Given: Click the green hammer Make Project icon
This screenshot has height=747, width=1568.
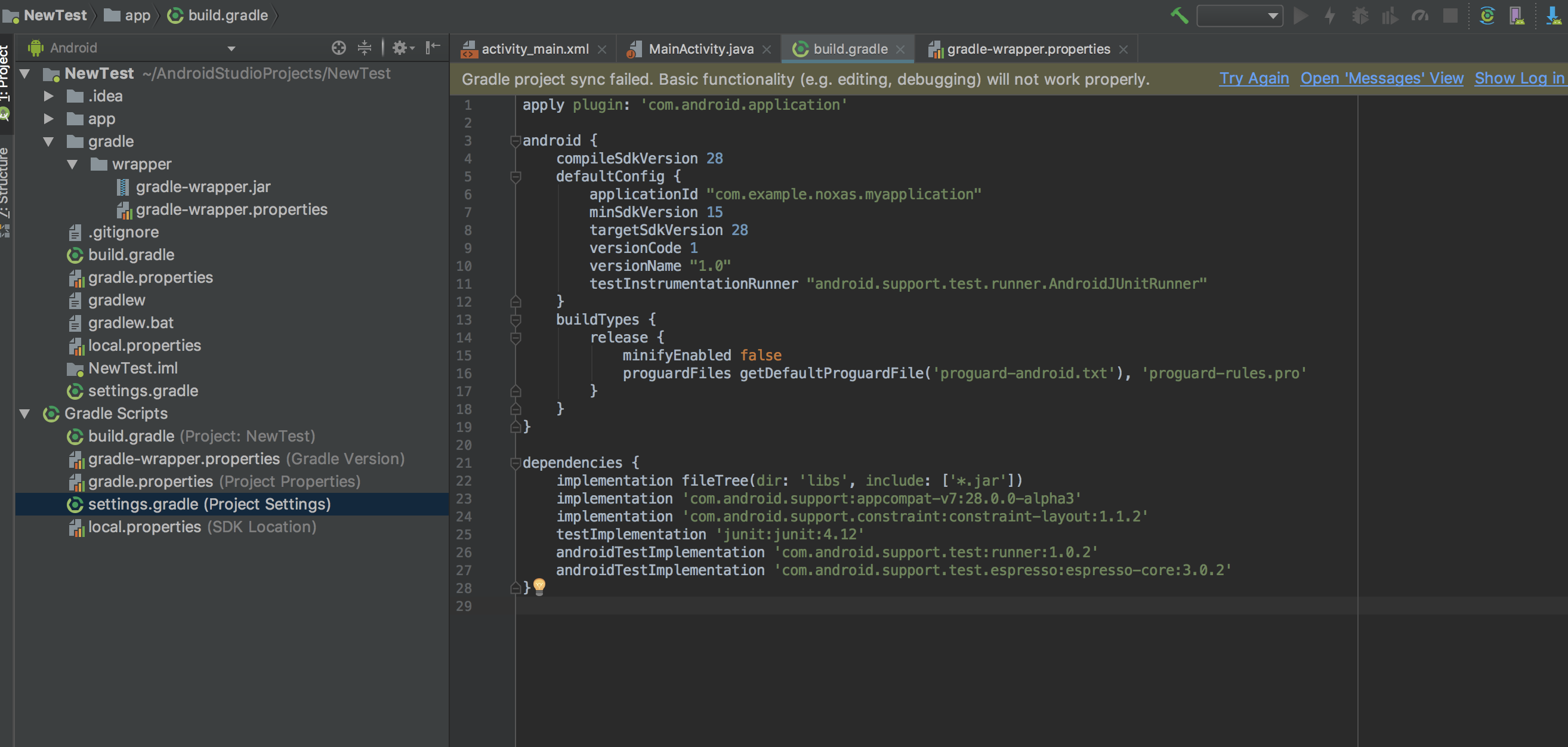Looking at the screenshot, I should point(1179,16).
